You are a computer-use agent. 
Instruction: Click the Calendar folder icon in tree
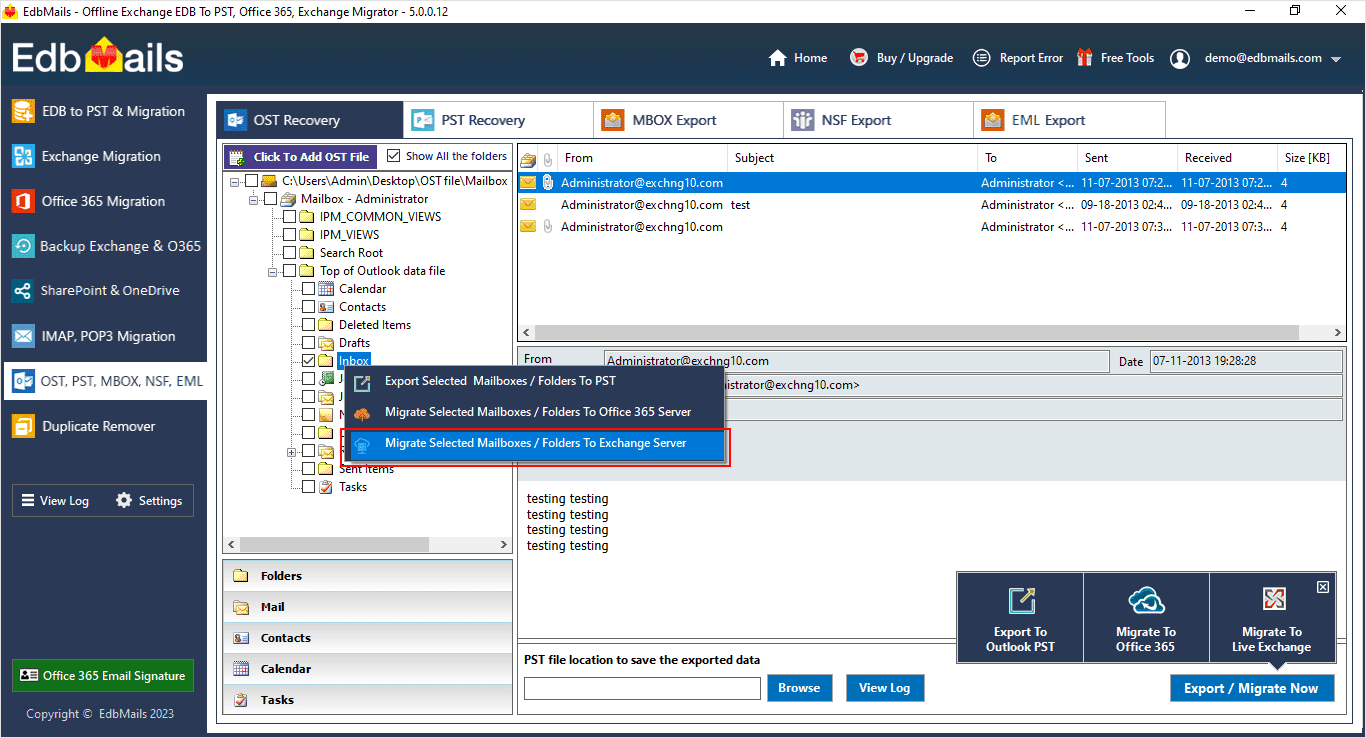pos(325,289)
